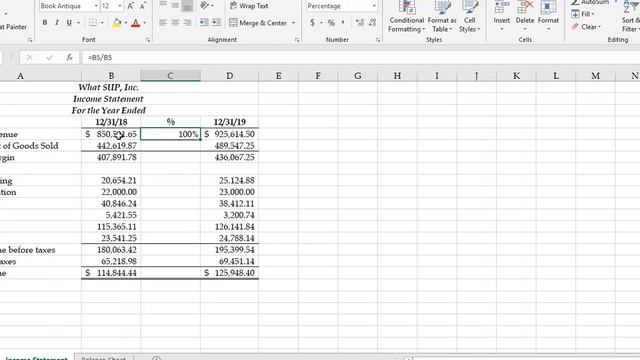Click Align Right icon
Image resolution: width=640 pixels, height=360 pixels.
[187, 23]
